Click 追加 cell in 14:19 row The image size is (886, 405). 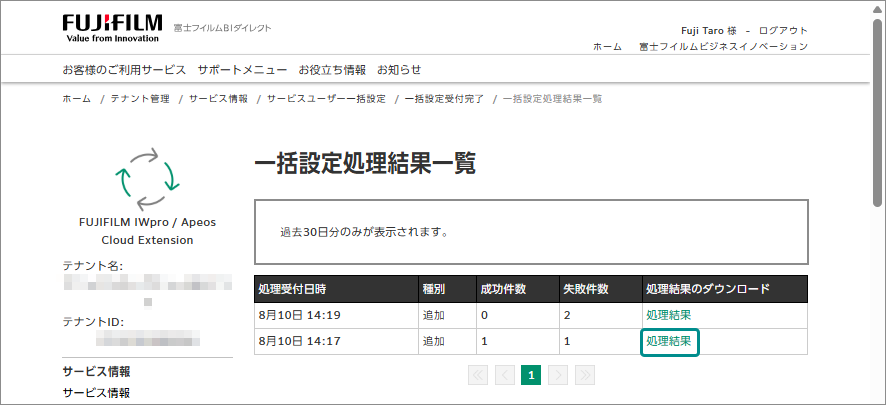click(447, 315)
